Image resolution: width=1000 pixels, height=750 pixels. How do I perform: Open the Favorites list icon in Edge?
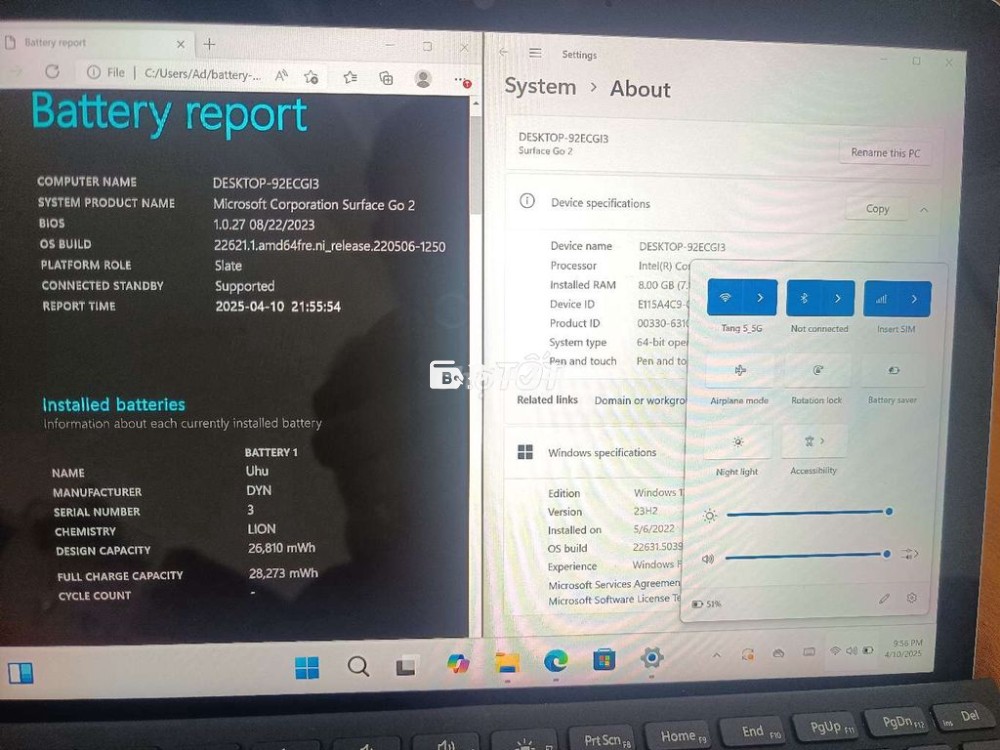coord(350,78)
